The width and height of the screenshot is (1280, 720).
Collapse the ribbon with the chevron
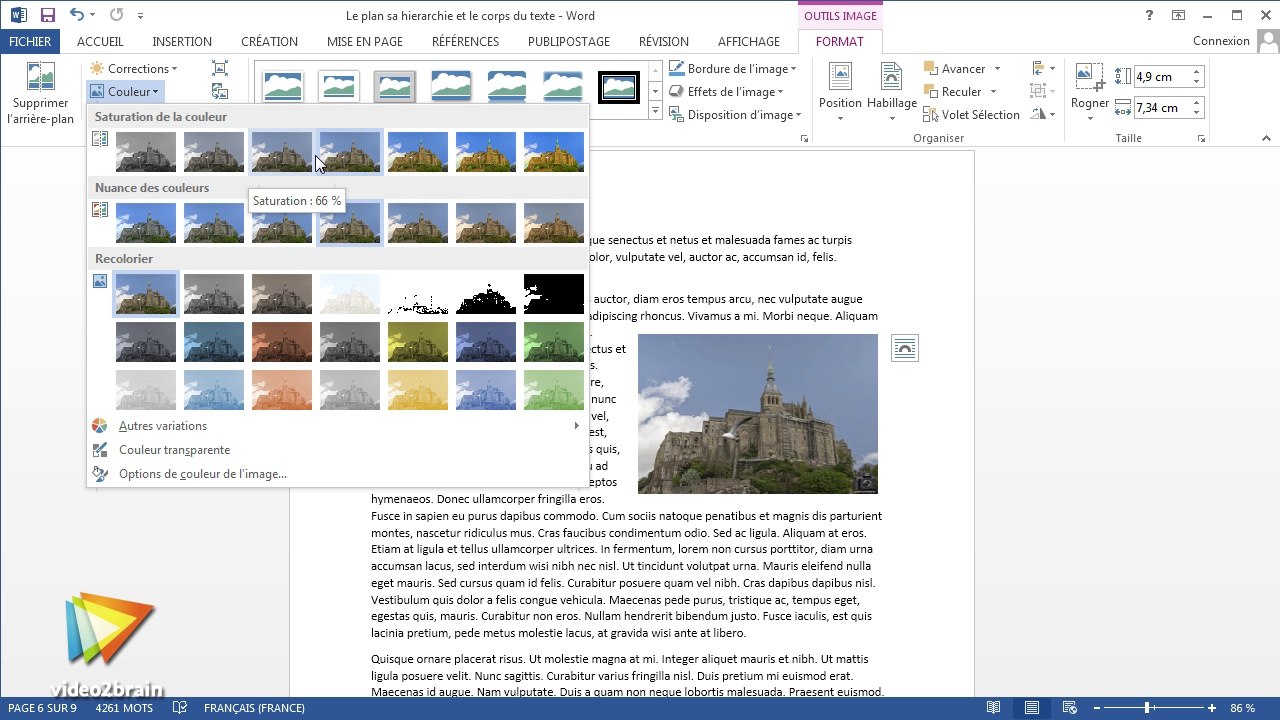click(1267, 139)
